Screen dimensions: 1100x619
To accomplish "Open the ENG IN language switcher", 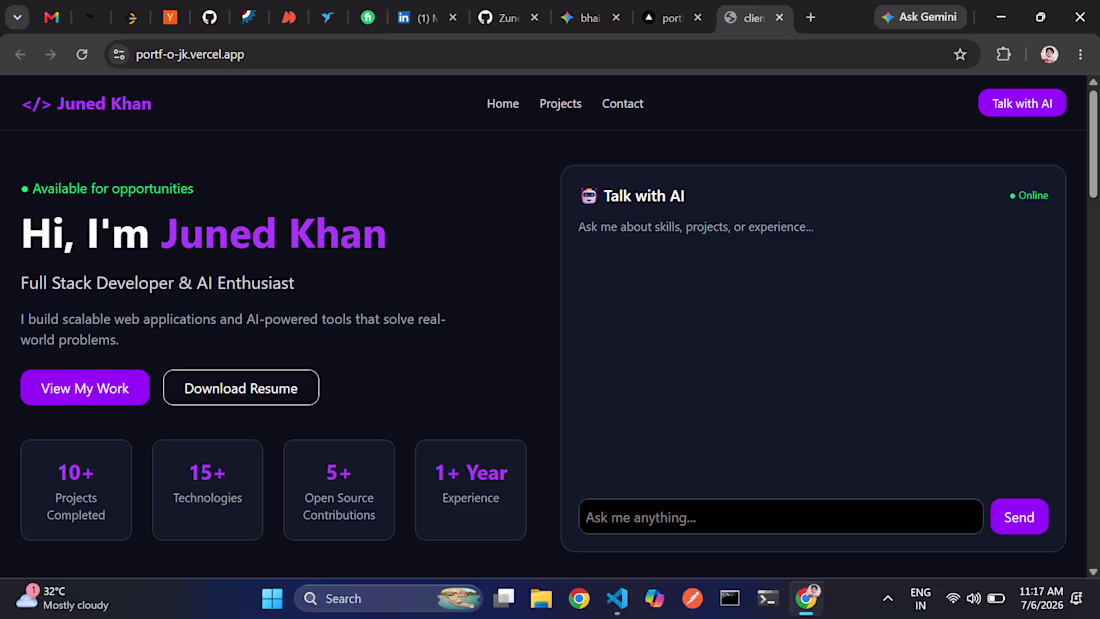I will coord(920,599).
